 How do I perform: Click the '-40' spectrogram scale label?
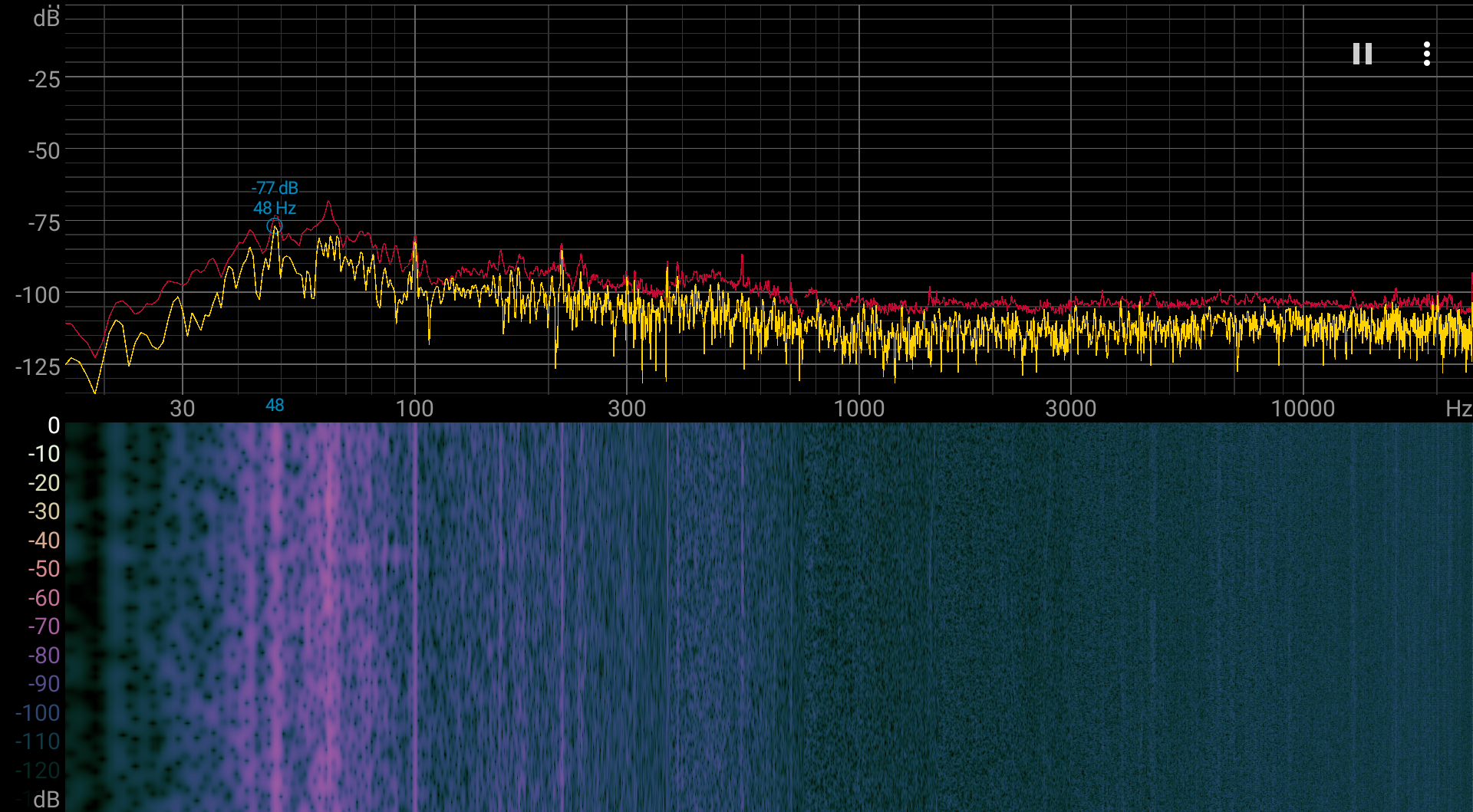[44, 541]
